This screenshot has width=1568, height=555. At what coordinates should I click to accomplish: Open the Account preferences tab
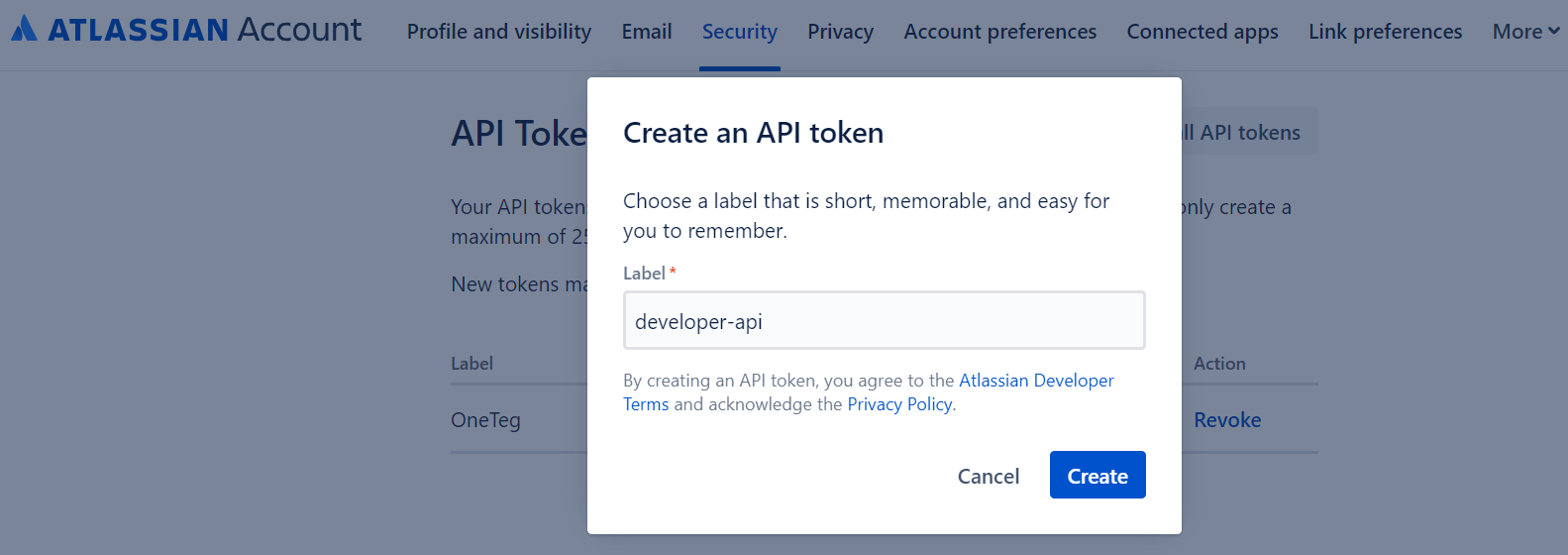(999, 32)
